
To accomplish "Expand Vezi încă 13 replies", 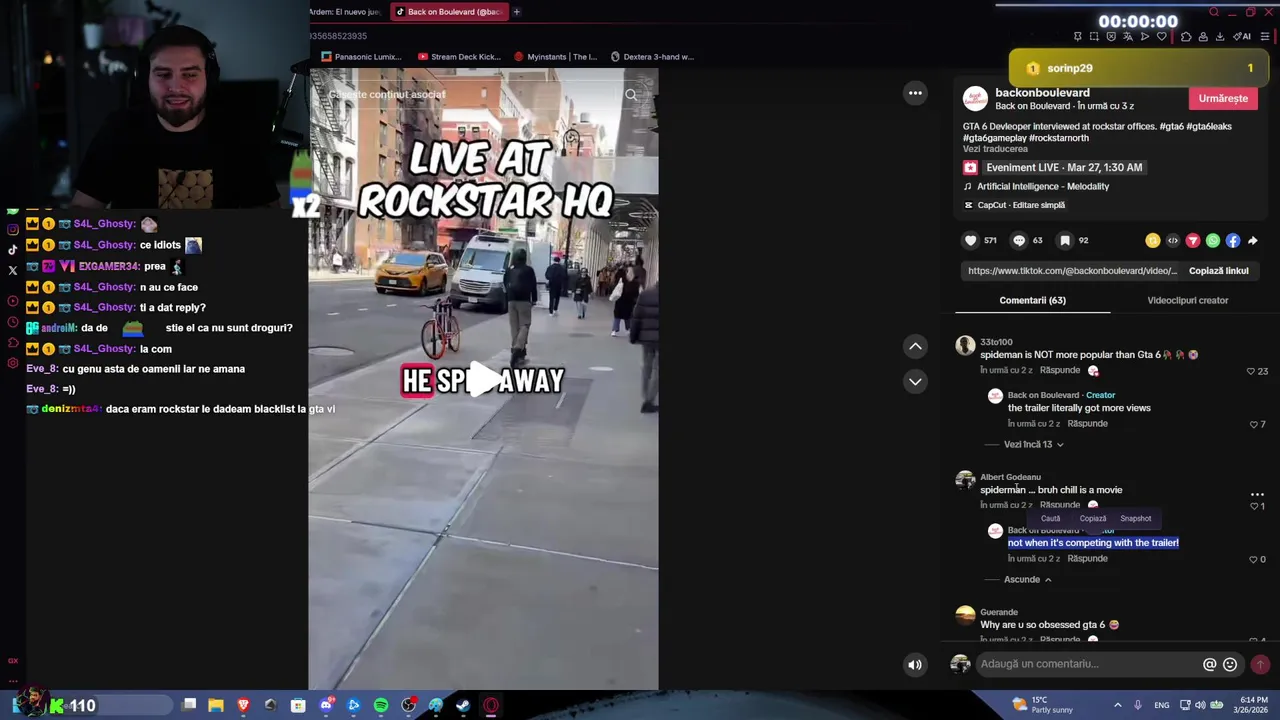I will (x=1034, y=444).
